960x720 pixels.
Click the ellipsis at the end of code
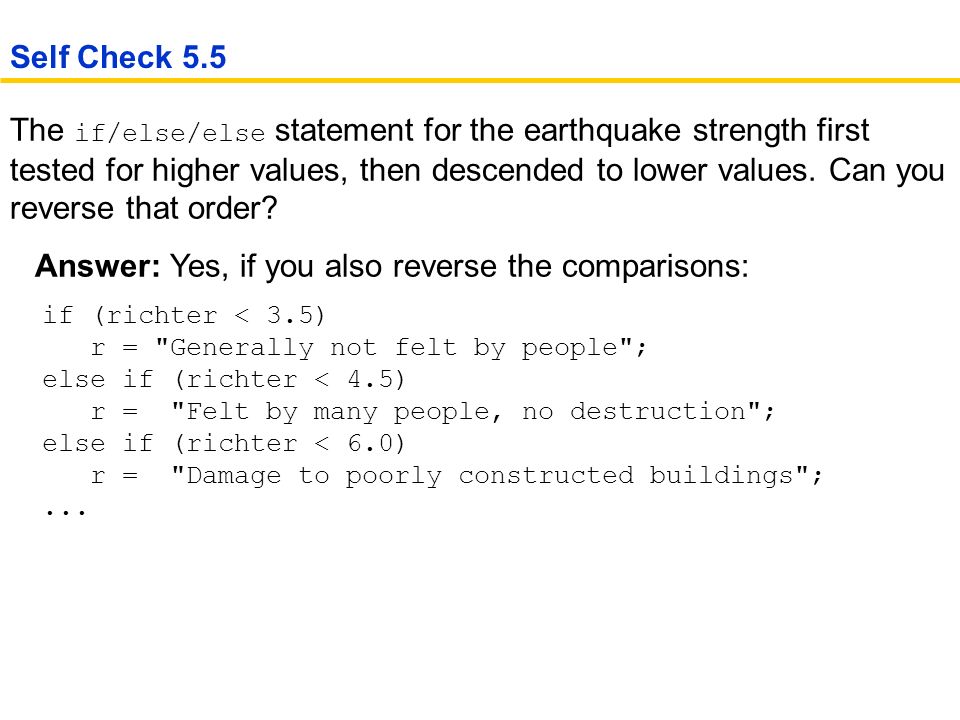66,511
